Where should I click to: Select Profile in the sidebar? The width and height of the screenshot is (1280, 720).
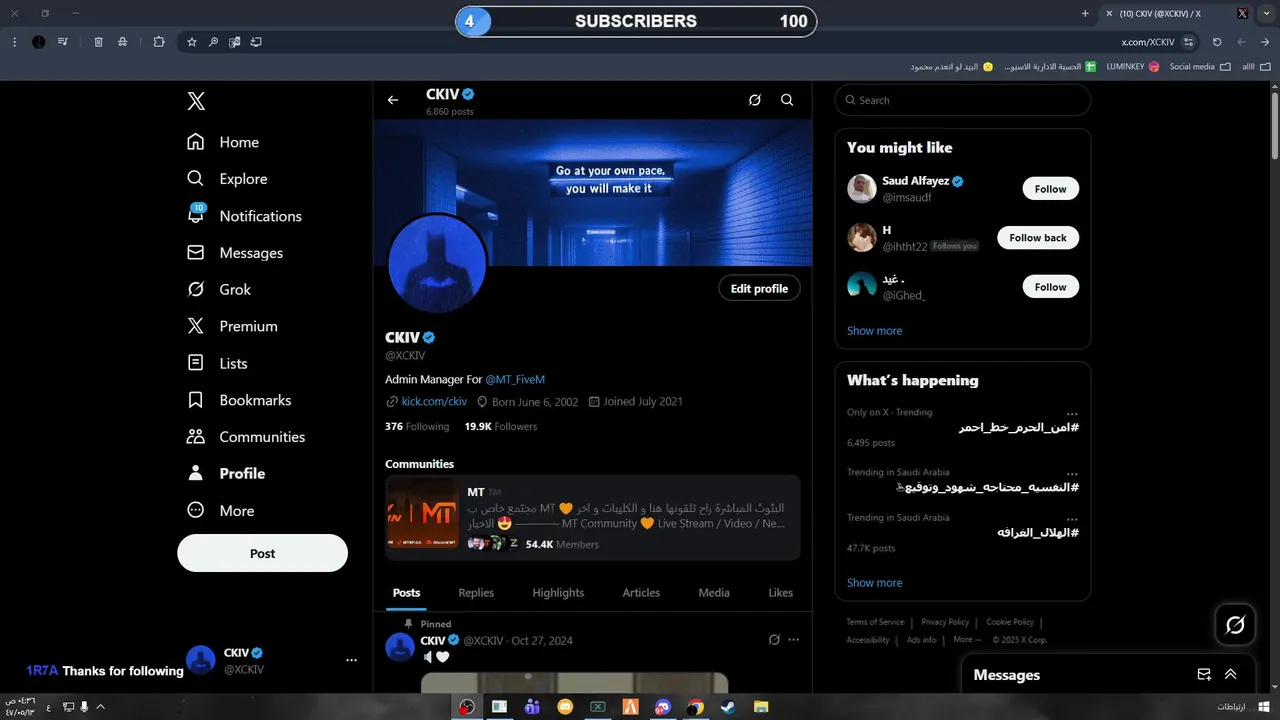tap(226, 473)
